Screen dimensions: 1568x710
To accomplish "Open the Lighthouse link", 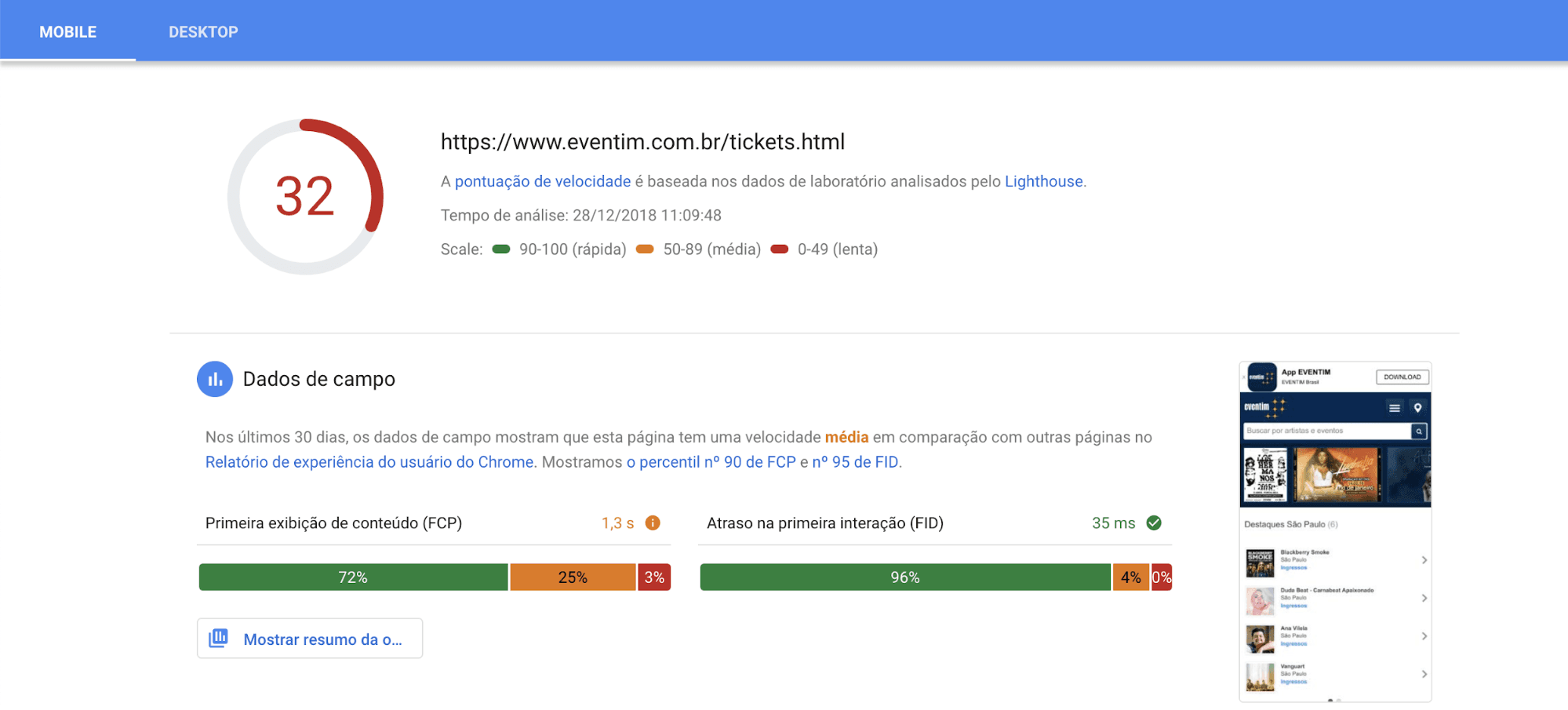I will 1043,182.
